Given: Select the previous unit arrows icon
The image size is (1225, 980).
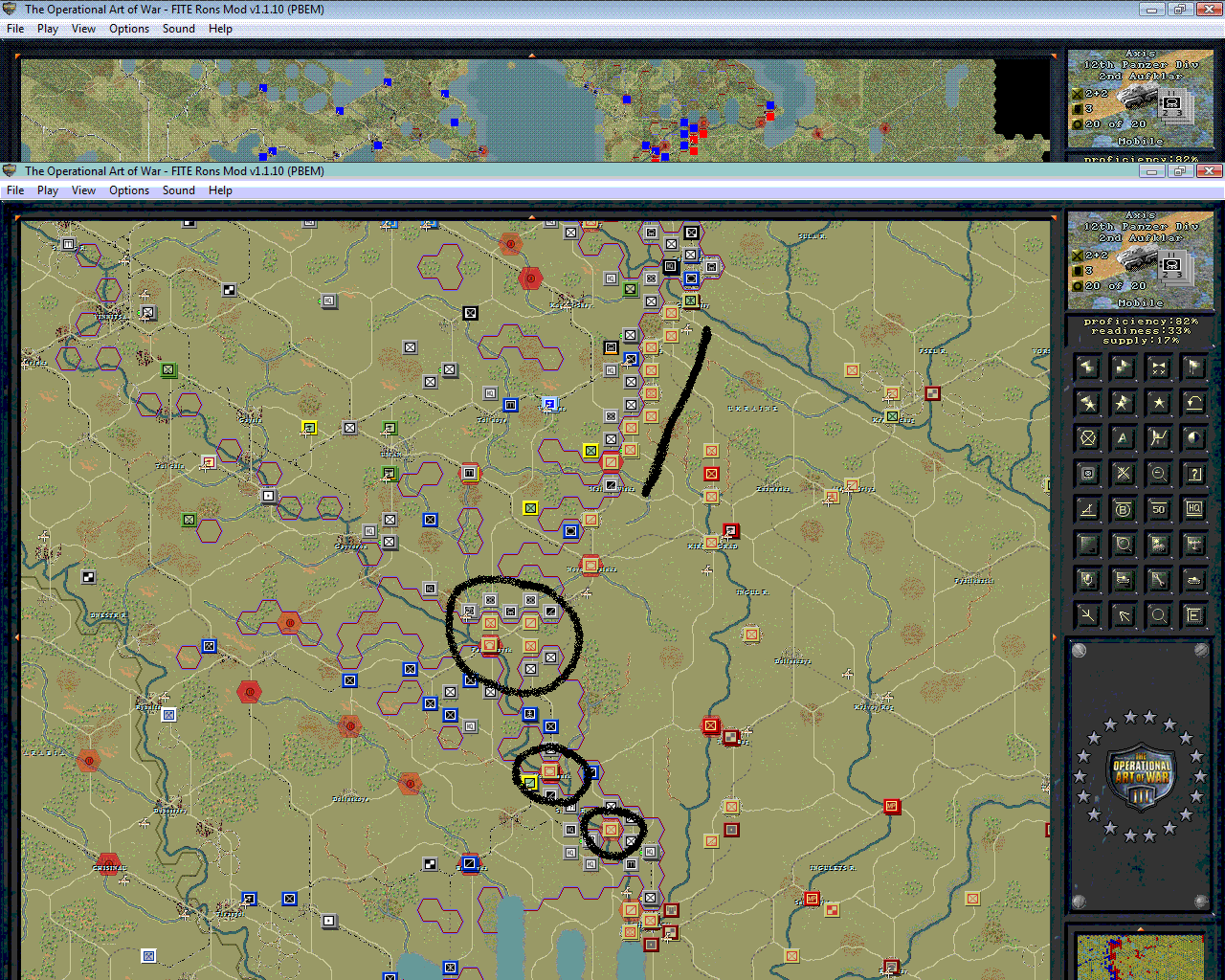Looking at the screenshot, I should click(1088, 367).
